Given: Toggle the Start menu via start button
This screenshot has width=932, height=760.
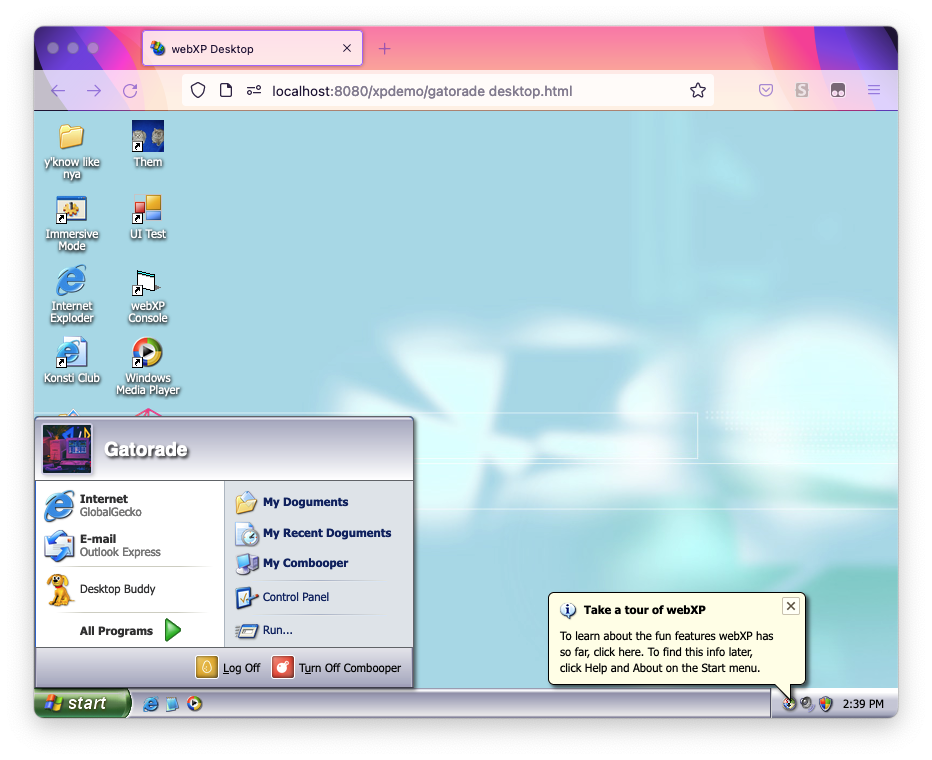Looking at the screenshot, I should coord(82,704).
